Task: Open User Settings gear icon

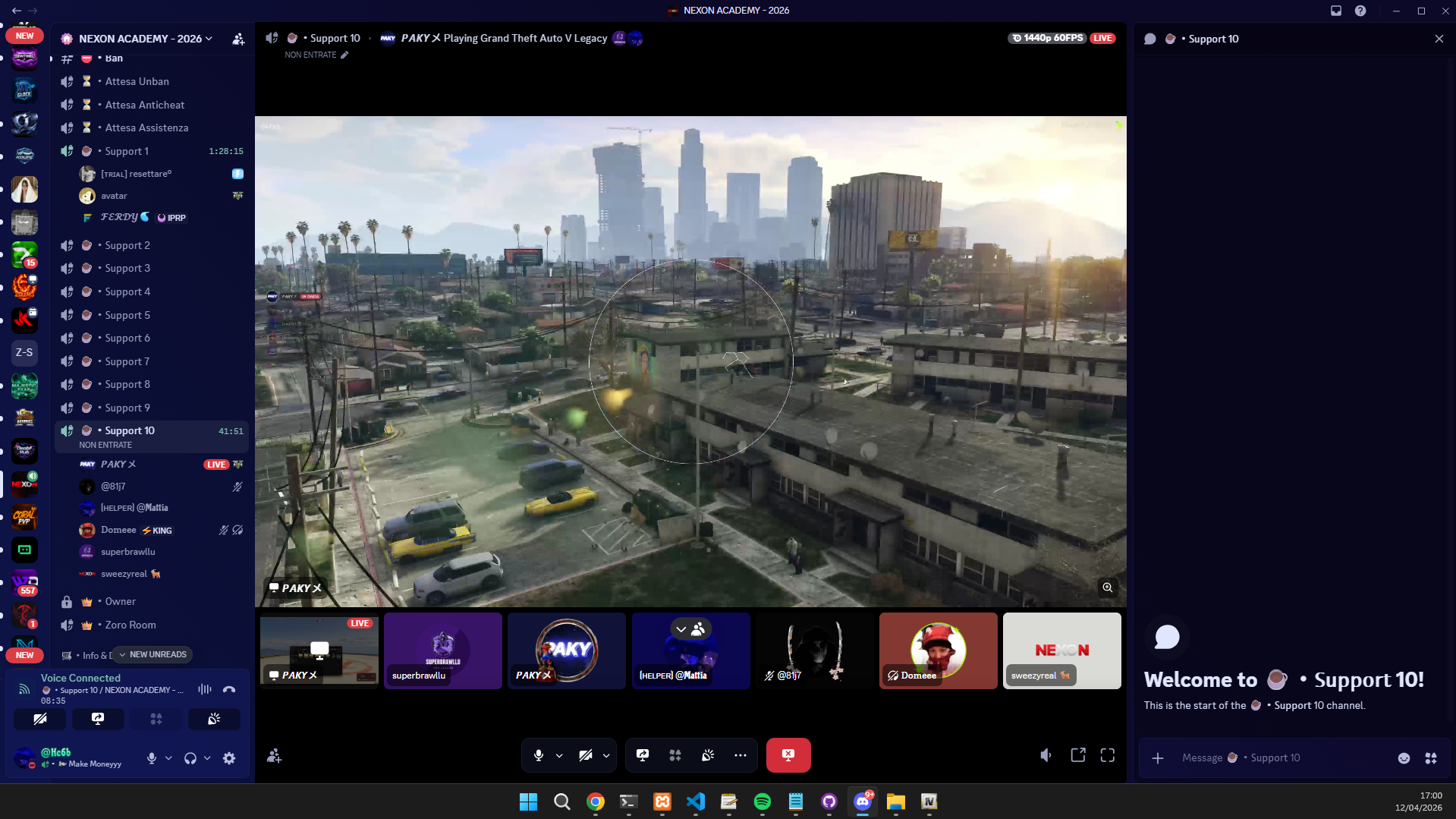Action: tap(229, 758)
